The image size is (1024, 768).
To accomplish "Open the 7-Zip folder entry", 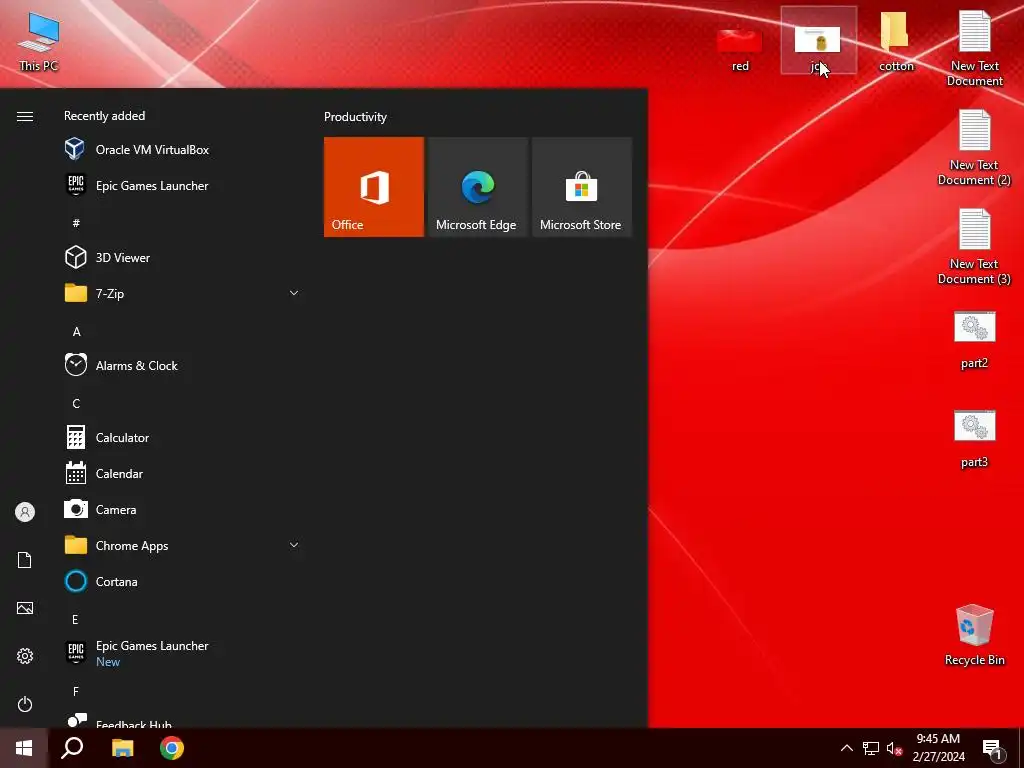I will click(x=182, y=293).
